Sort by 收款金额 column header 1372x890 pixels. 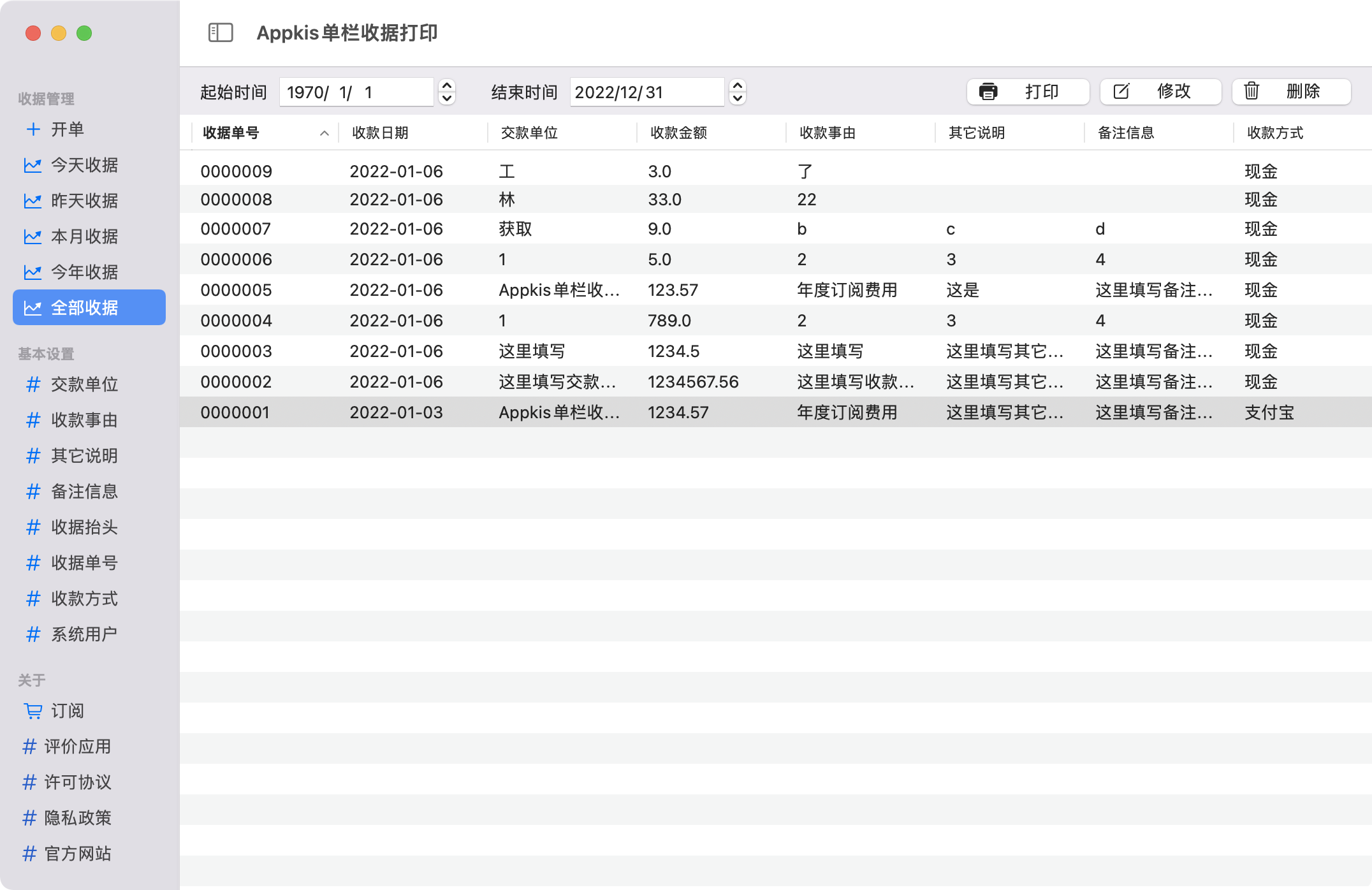click(x=712, y=133)
